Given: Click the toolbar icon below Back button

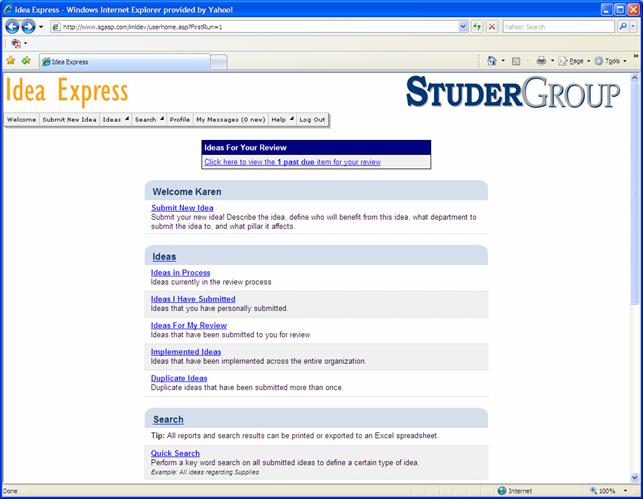Looking at the screenshot, I should coord(16,43).
